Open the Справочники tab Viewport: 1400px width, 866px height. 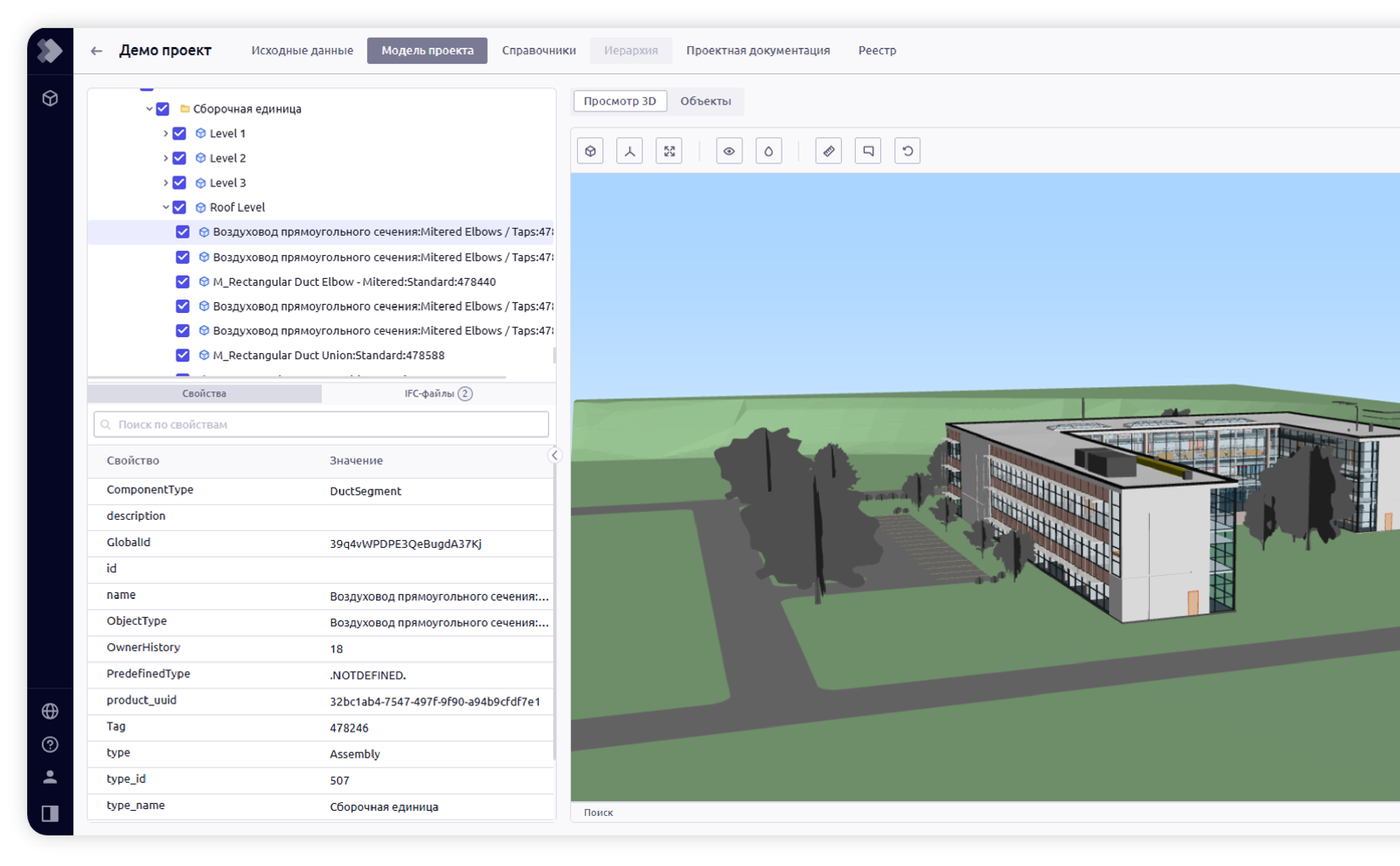pos(539,50)
